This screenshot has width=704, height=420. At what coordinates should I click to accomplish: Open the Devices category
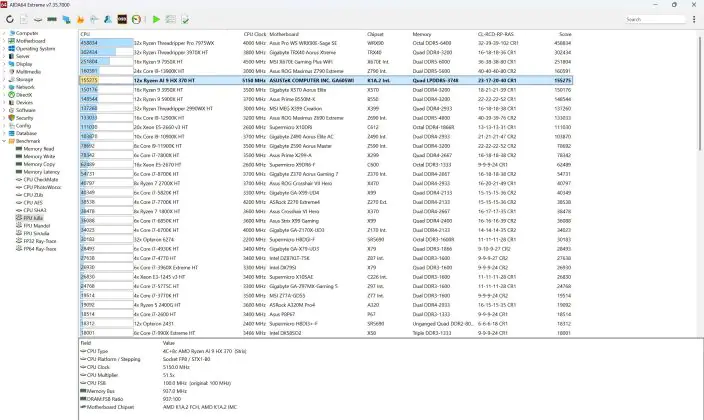(x=24, y=102)
